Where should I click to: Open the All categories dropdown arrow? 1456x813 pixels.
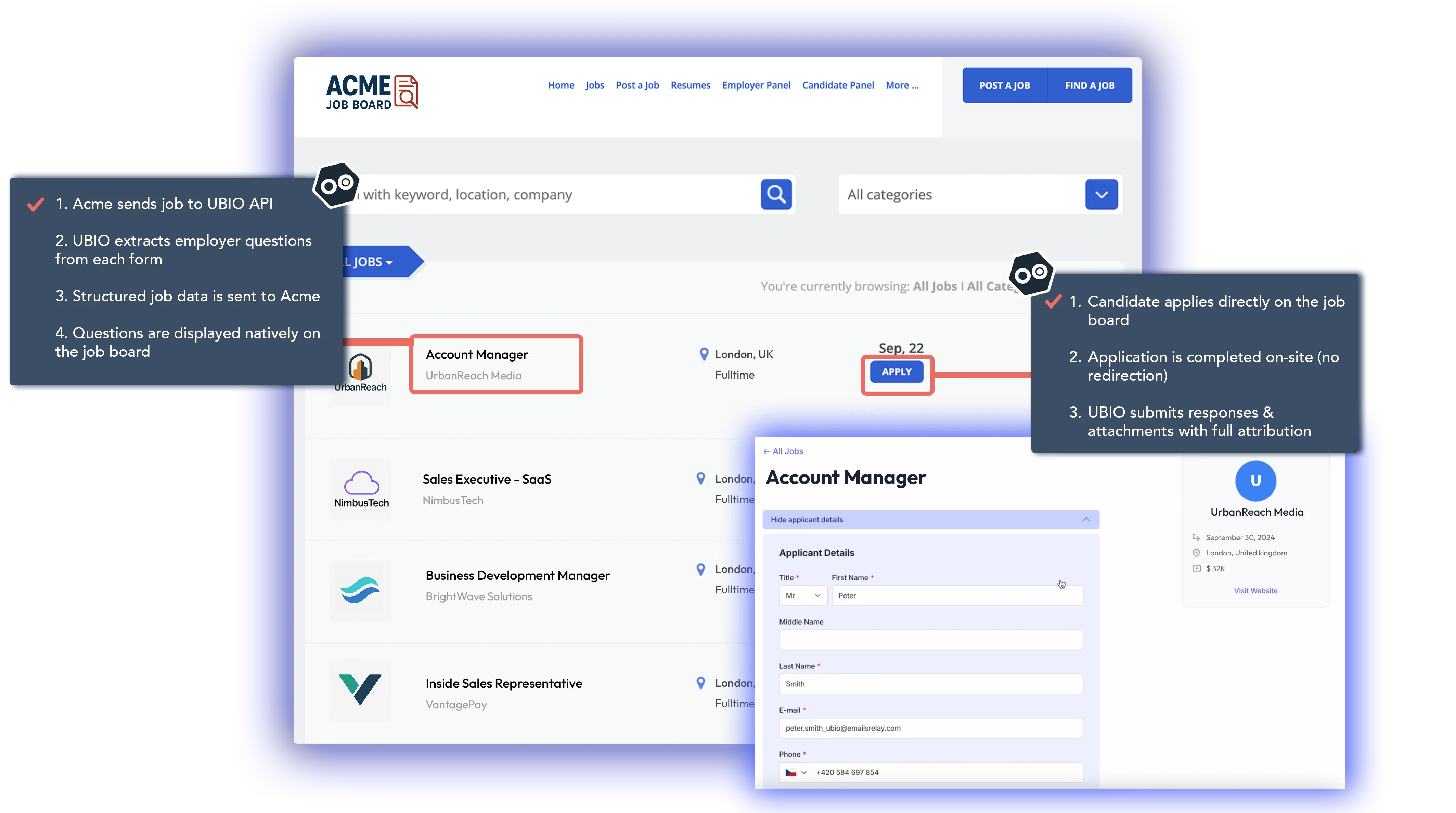click(1100, 194)
